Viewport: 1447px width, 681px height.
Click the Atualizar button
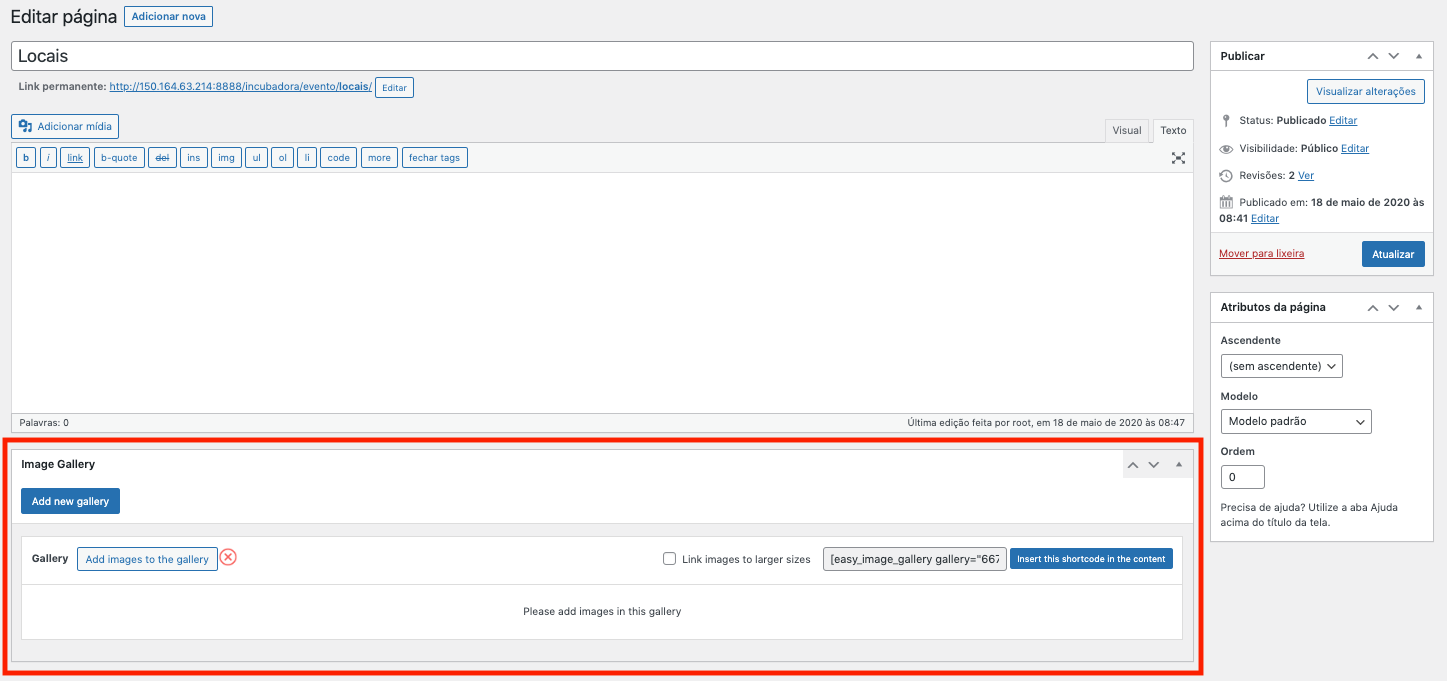pyautogui.click(x=1392, y=254)
